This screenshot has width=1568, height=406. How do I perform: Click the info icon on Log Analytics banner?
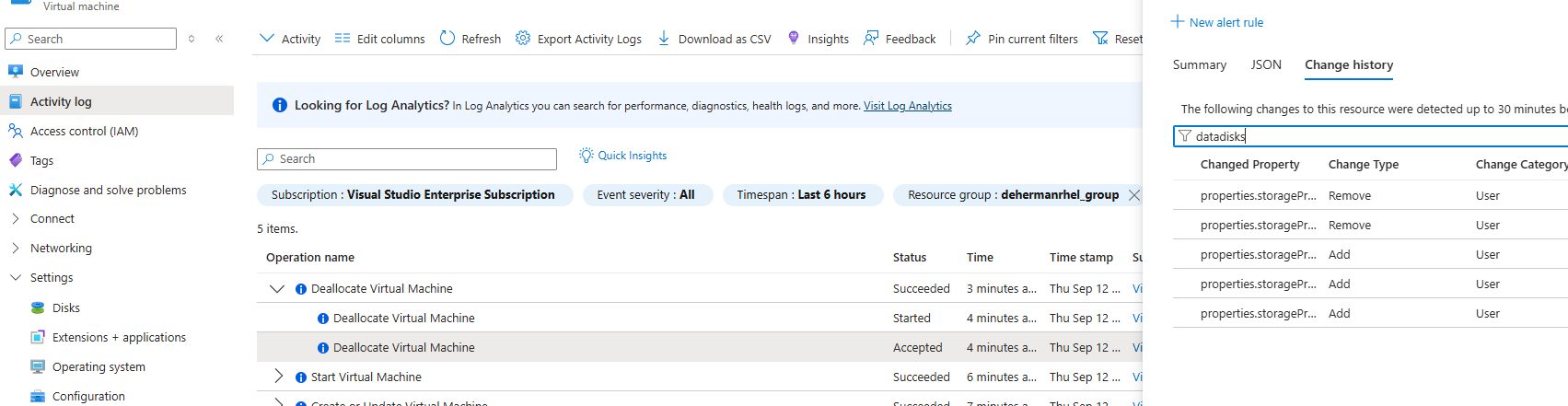point(280,105)
